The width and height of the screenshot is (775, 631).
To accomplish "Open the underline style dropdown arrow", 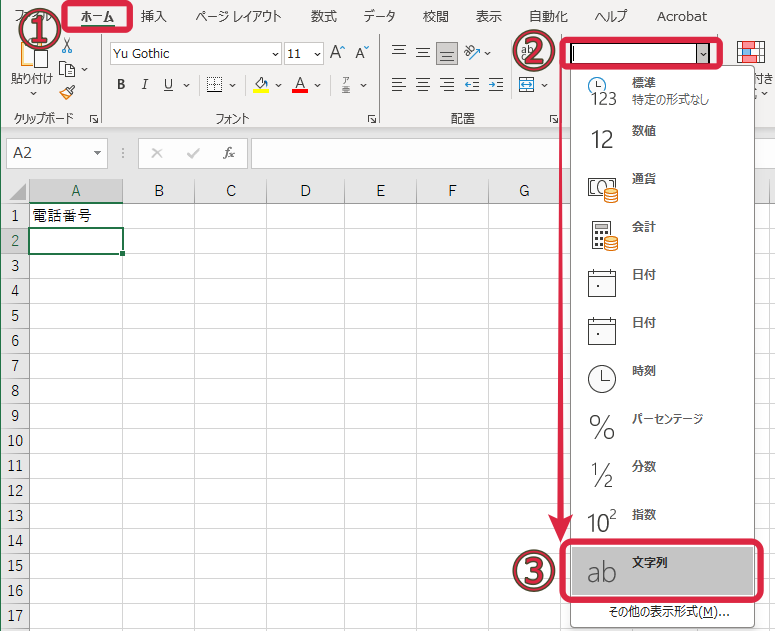I will pos(186,85).
